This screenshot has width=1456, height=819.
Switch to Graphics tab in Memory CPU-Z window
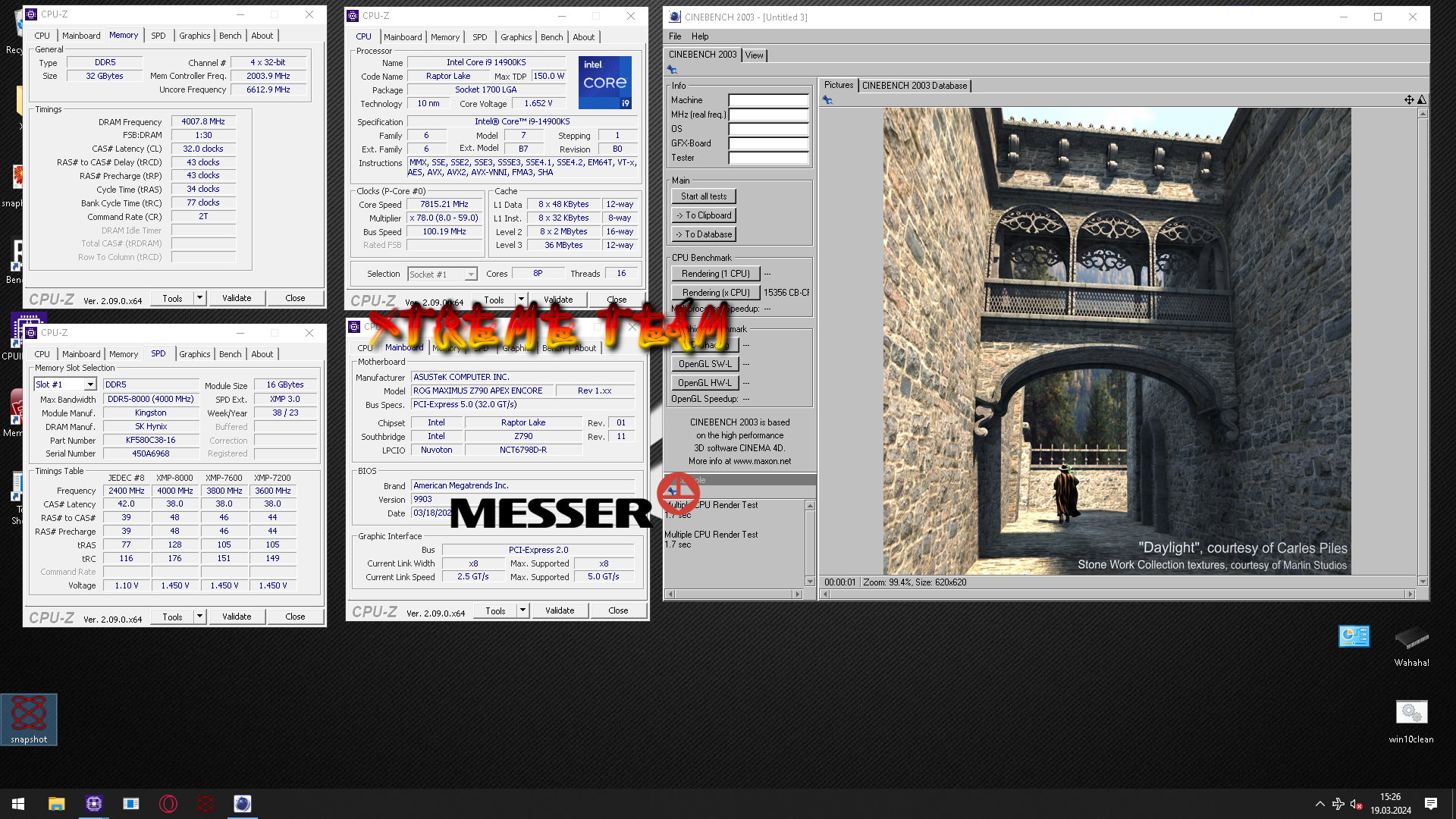click(195, 36)
